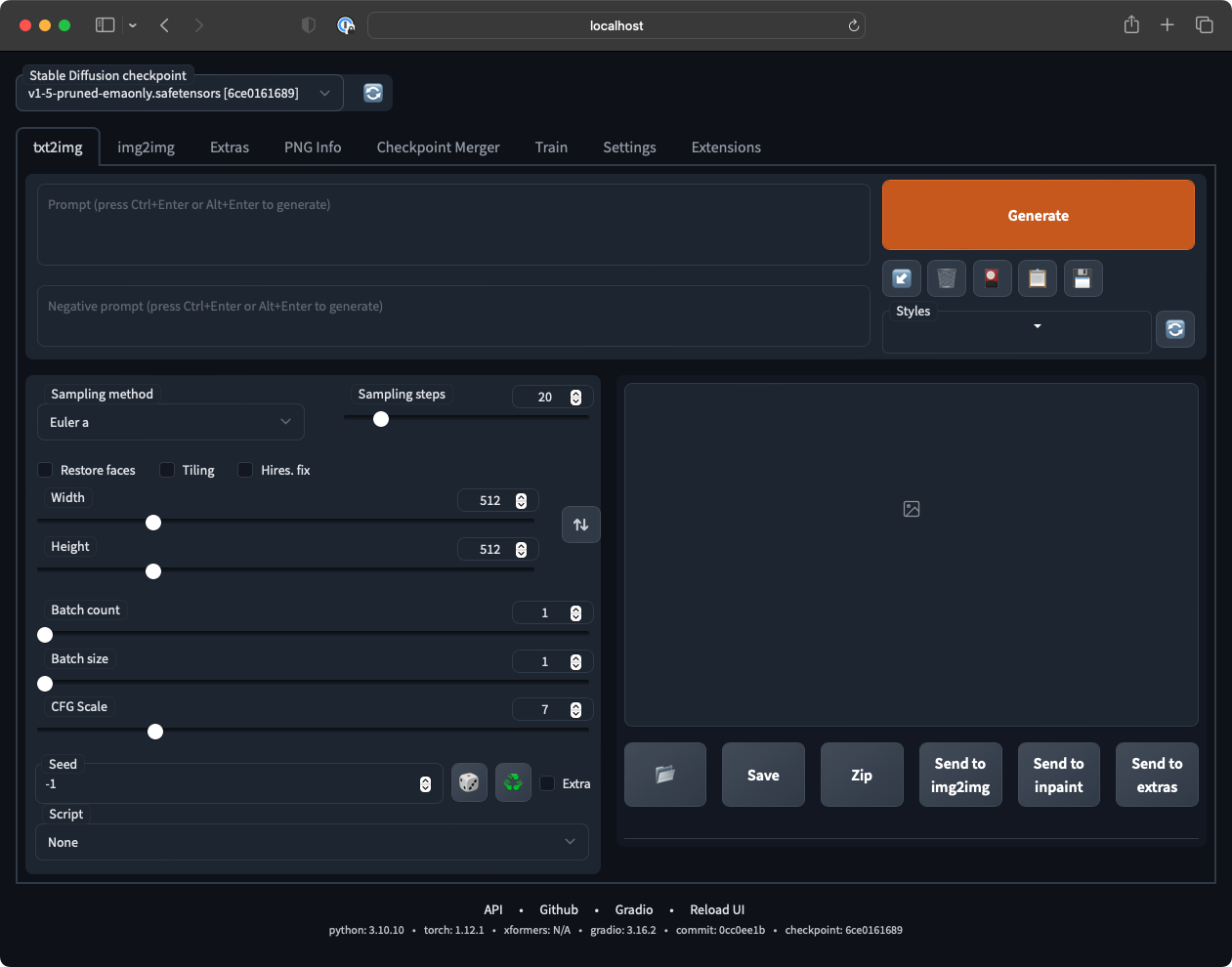Click the swap width and height arrows
This screenshot has height=967, width=1232.
click(x=580, y=525)
